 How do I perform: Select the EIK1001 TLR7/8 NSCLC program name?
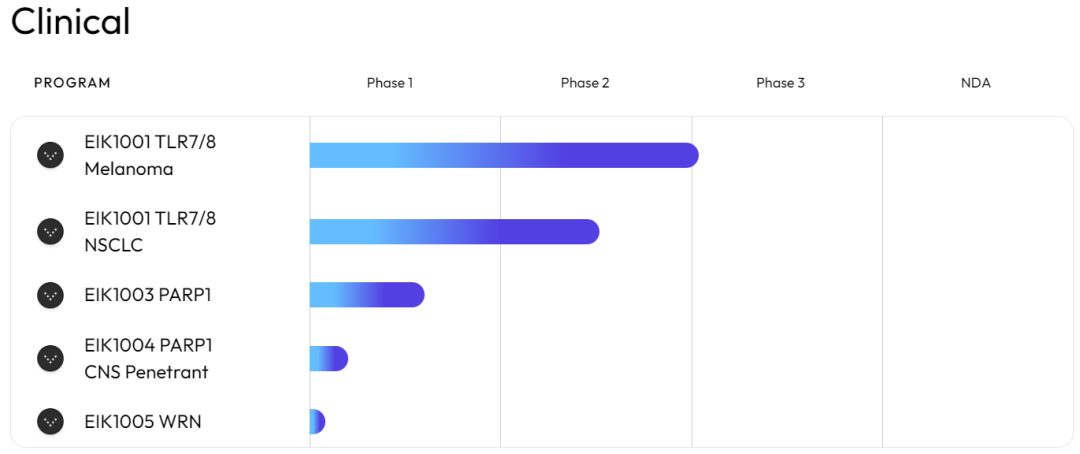[150, 231]
